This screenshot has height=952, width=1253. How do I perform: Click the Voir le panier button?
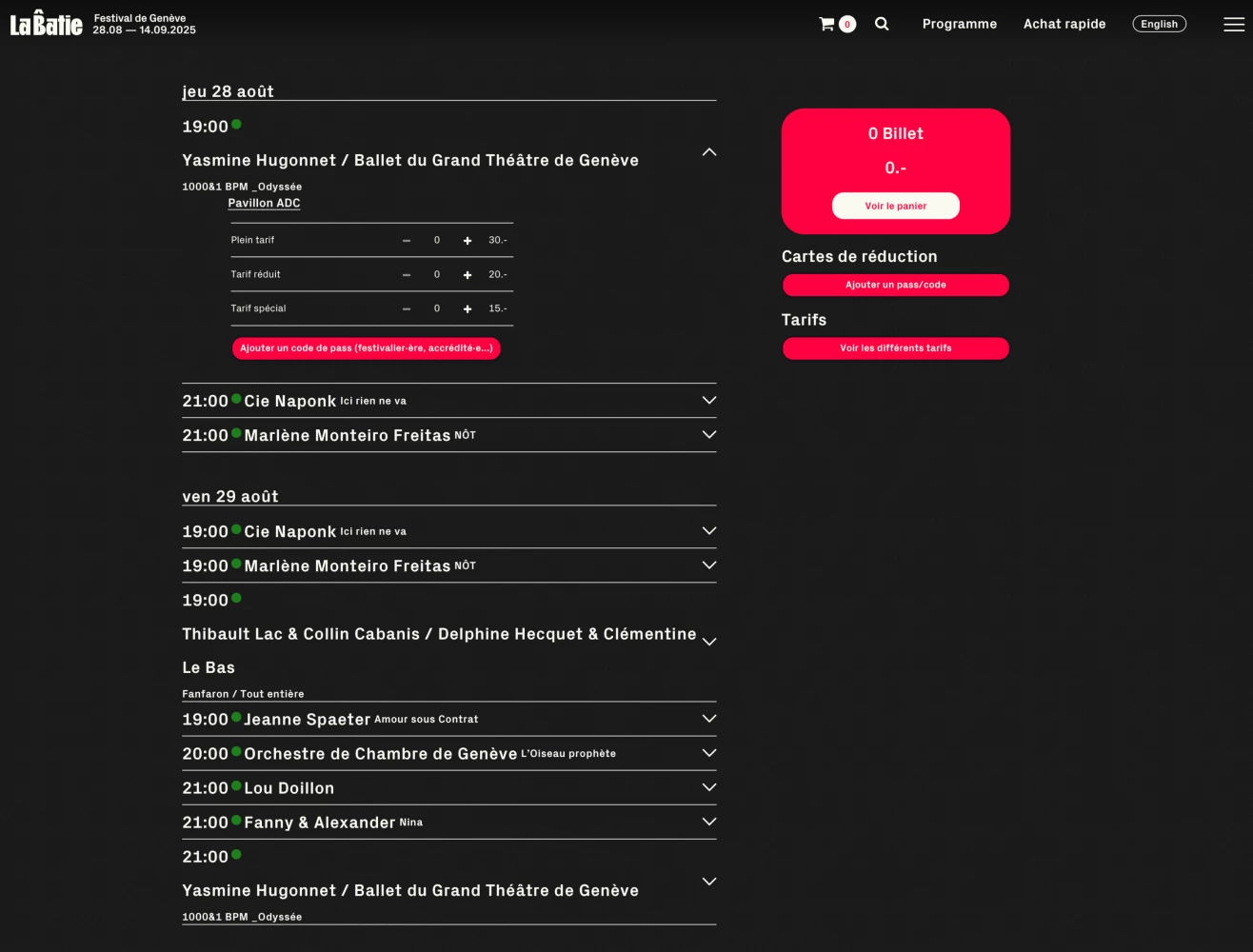(x=895, y=206)
